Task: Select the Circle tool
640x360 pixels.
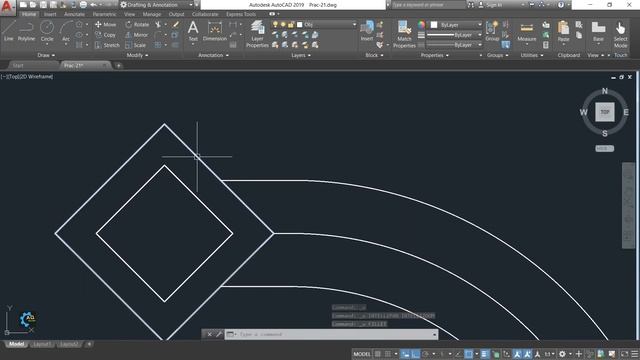Action: [47, 31]
